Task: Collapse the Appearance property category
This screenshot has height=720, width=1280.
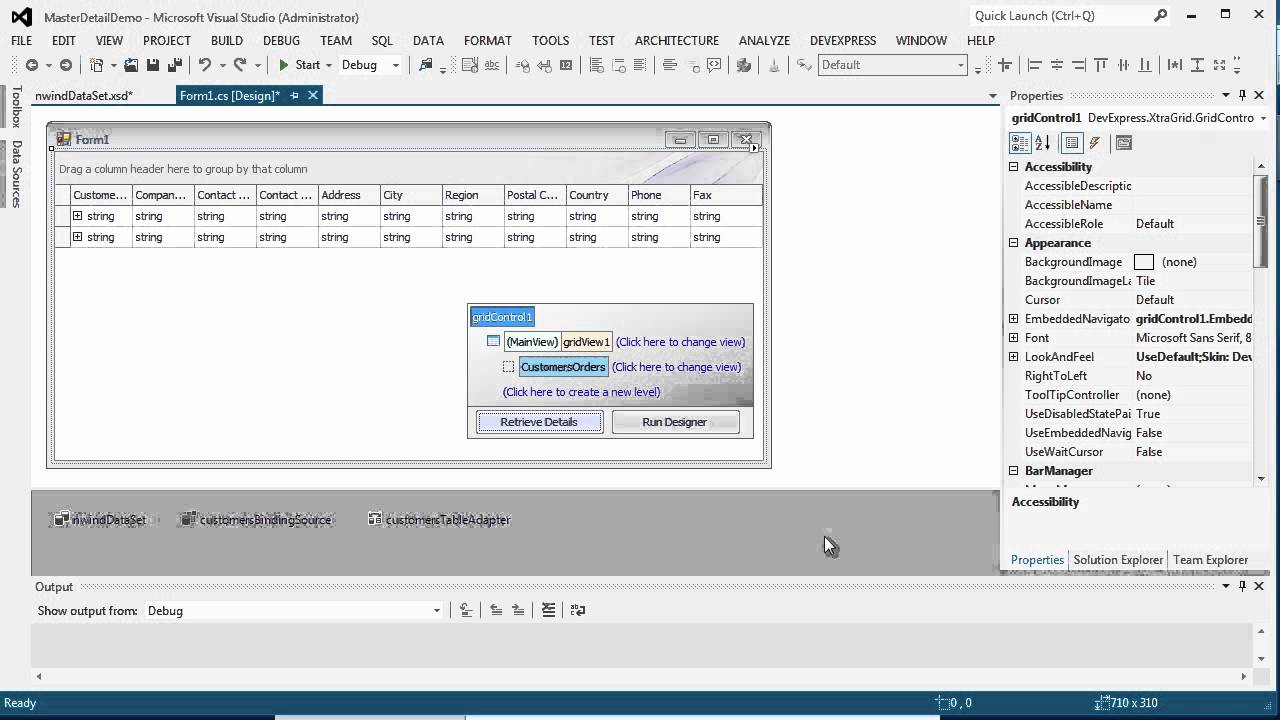Action: [1013, 243]
